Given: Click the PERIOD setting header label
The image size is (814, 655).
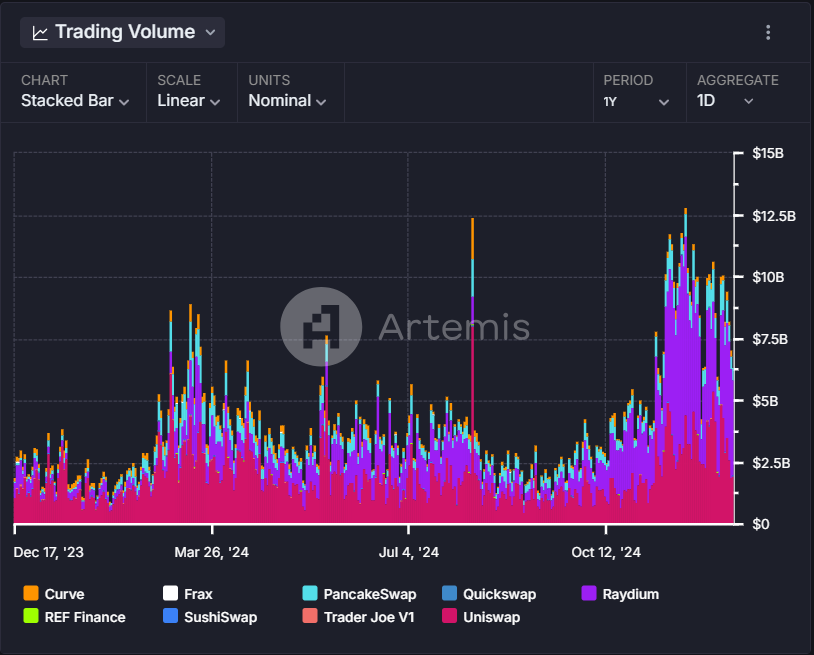Looking at the screenshot, I should click(x=628, y=80).
